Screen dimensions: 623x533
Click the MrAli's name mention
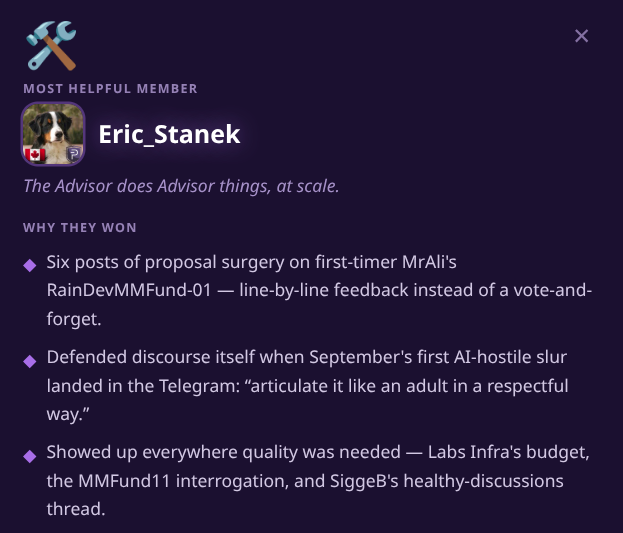tap(429, 262)
